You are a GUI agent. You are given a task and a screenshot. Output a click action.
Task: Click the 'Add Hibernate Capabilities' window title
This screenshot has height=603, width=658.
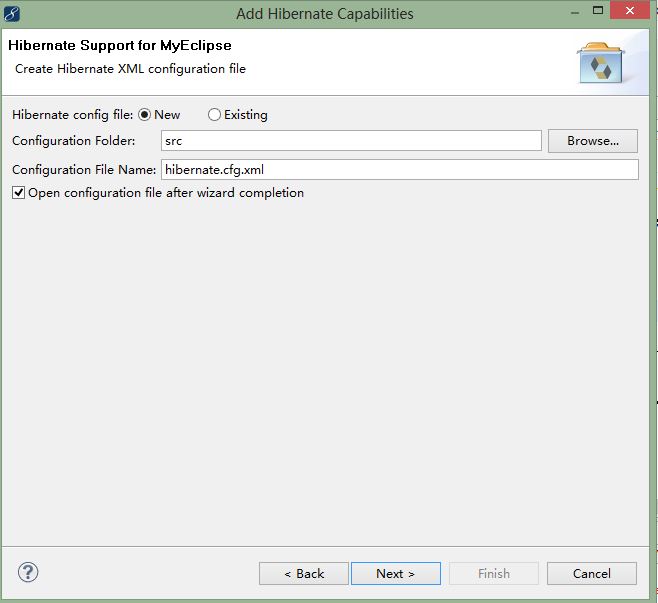pos(325,14)
